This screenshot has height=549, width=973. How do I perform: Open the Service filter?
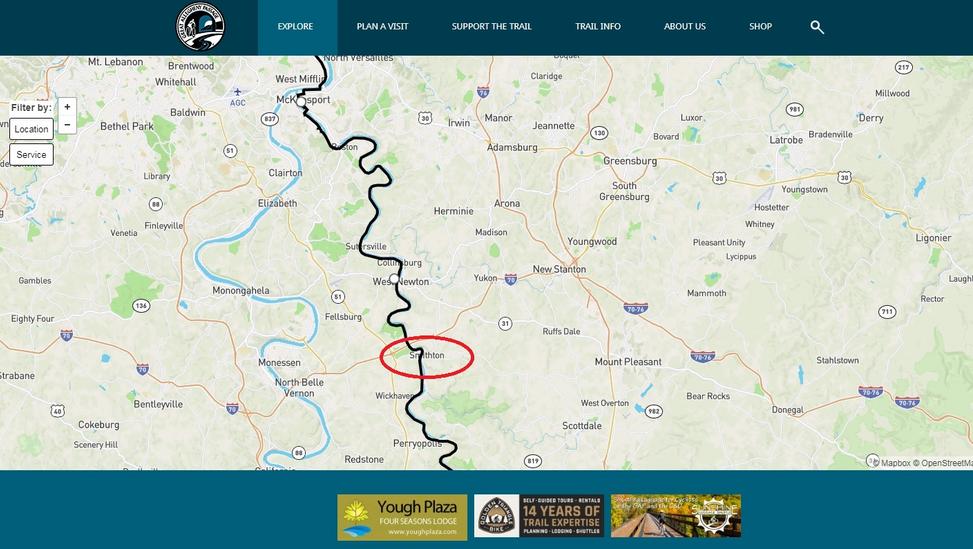click(31, 154)
